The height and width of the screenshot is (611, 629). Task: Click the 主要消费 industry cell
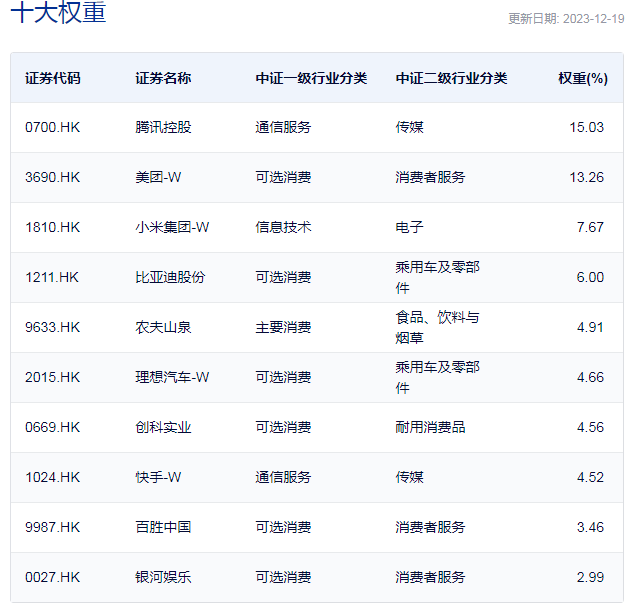pos(283,327)
